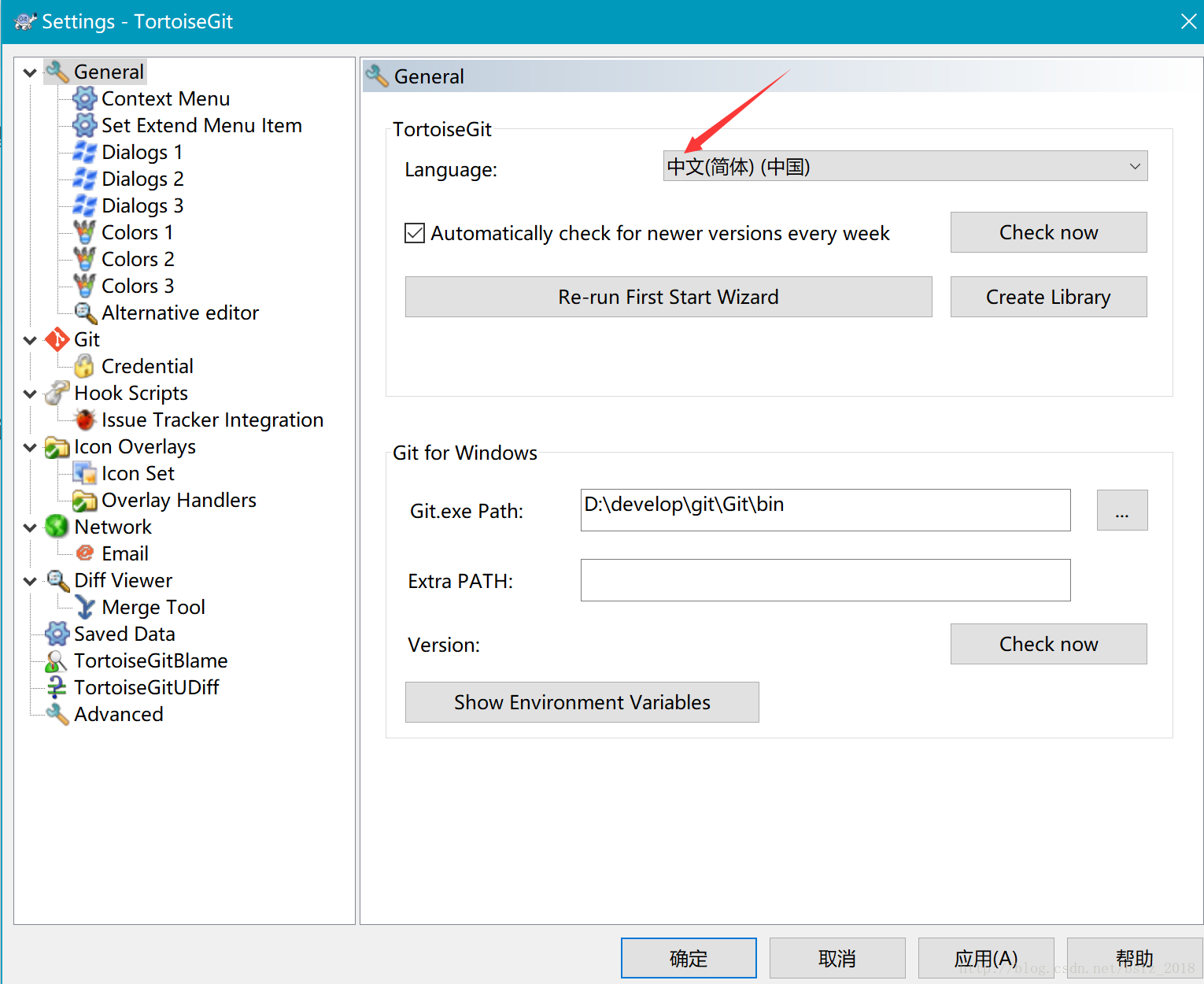Click the General wrench icon in tree
The image size is (1204, 984).
tap(57, 72)
